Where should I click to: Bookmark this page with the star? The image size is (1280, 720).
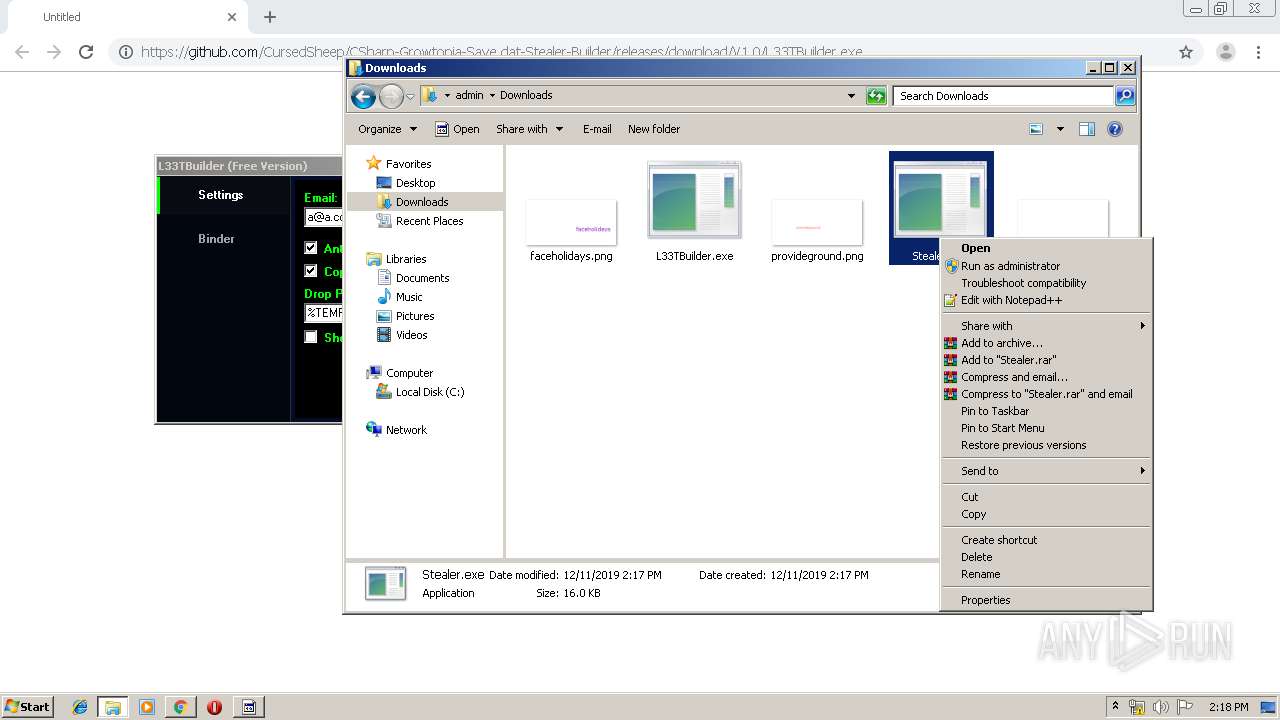click(1186, 52)
